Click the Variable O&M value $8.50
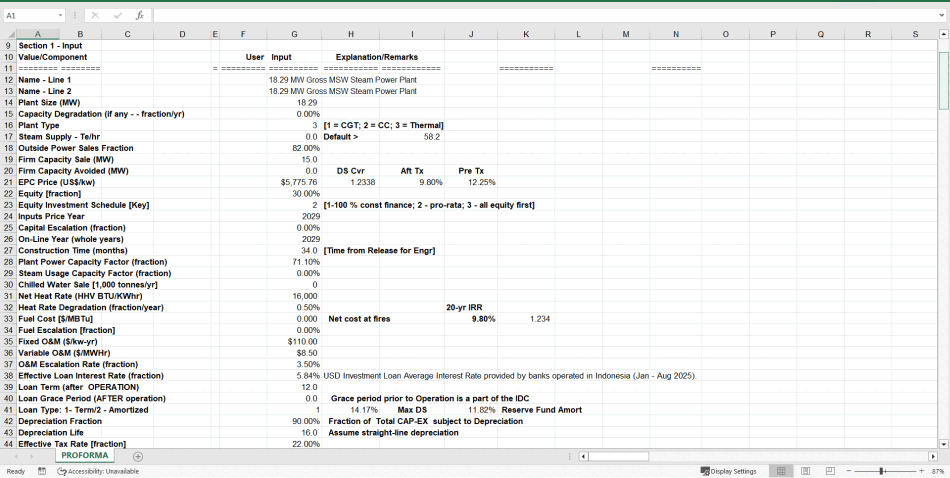The height and width of the screenshot is (478, 950). click(294, 353)
